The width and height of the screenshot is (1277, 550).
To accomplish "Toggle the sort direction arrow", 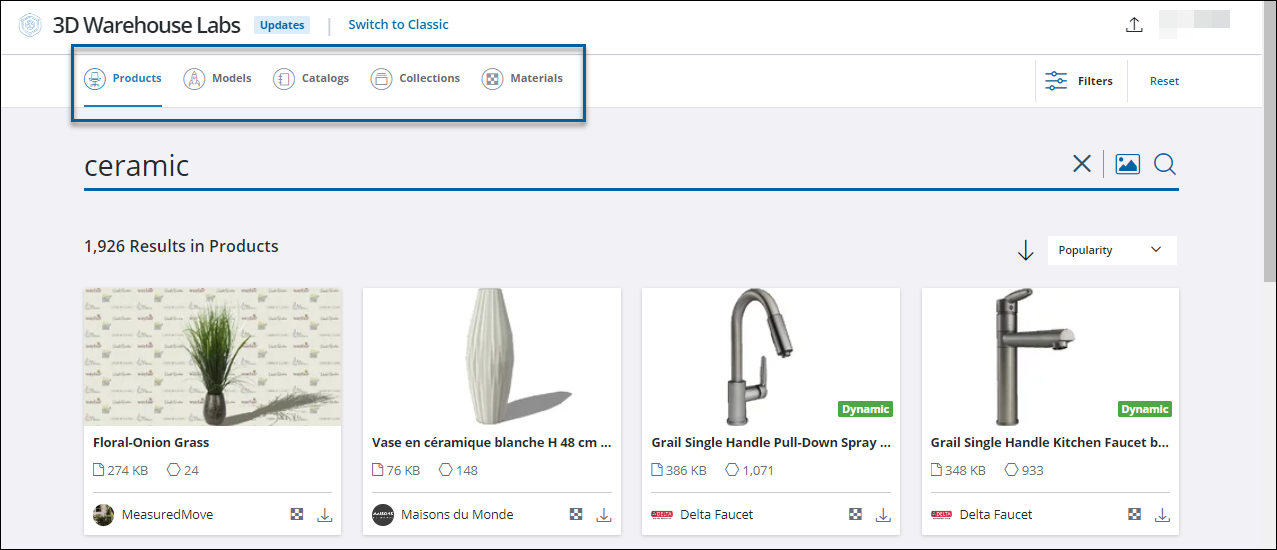I will [1025, 251].
